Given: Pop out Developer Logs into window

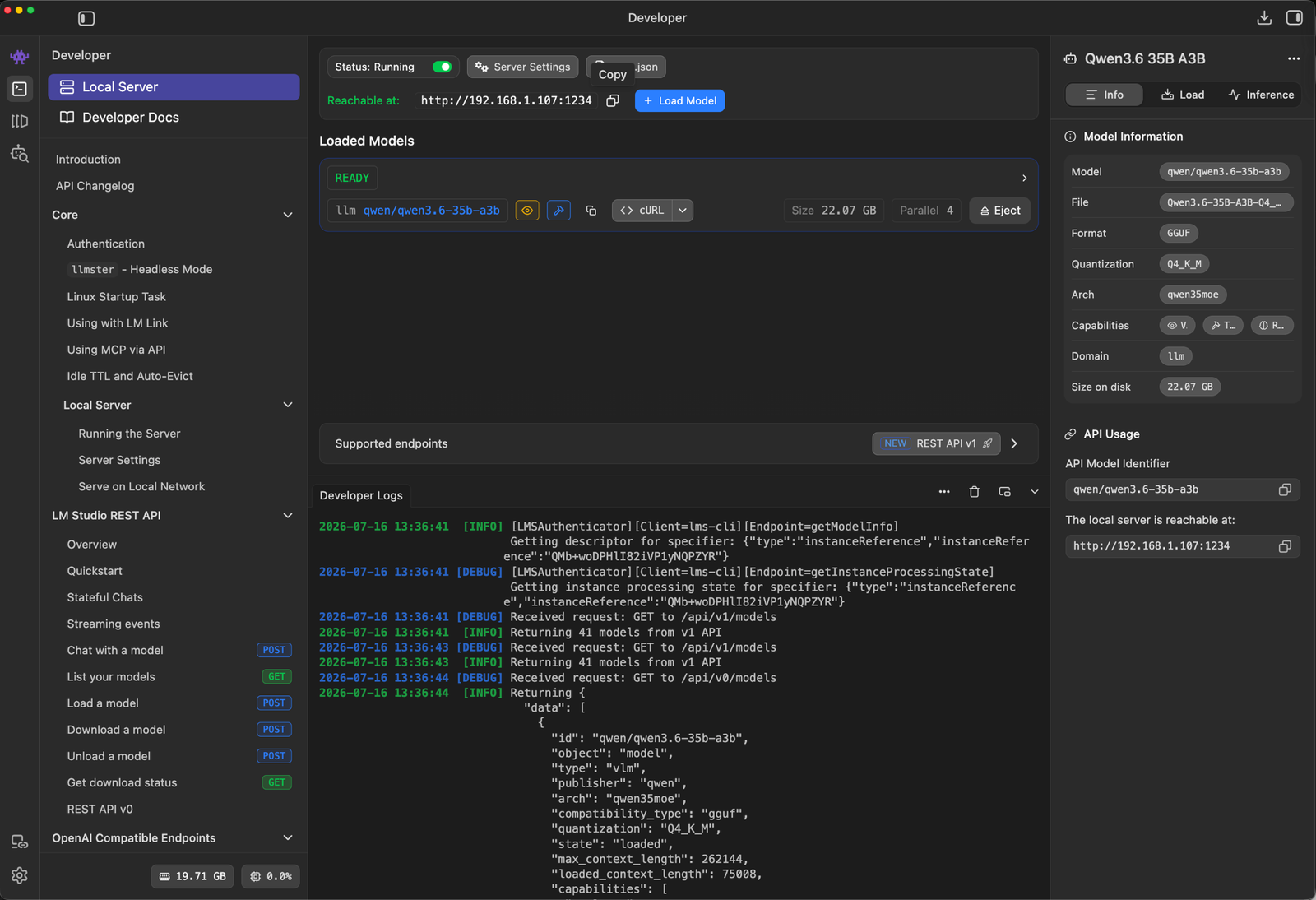Looking at the screenshot, I should (1004, 492).
